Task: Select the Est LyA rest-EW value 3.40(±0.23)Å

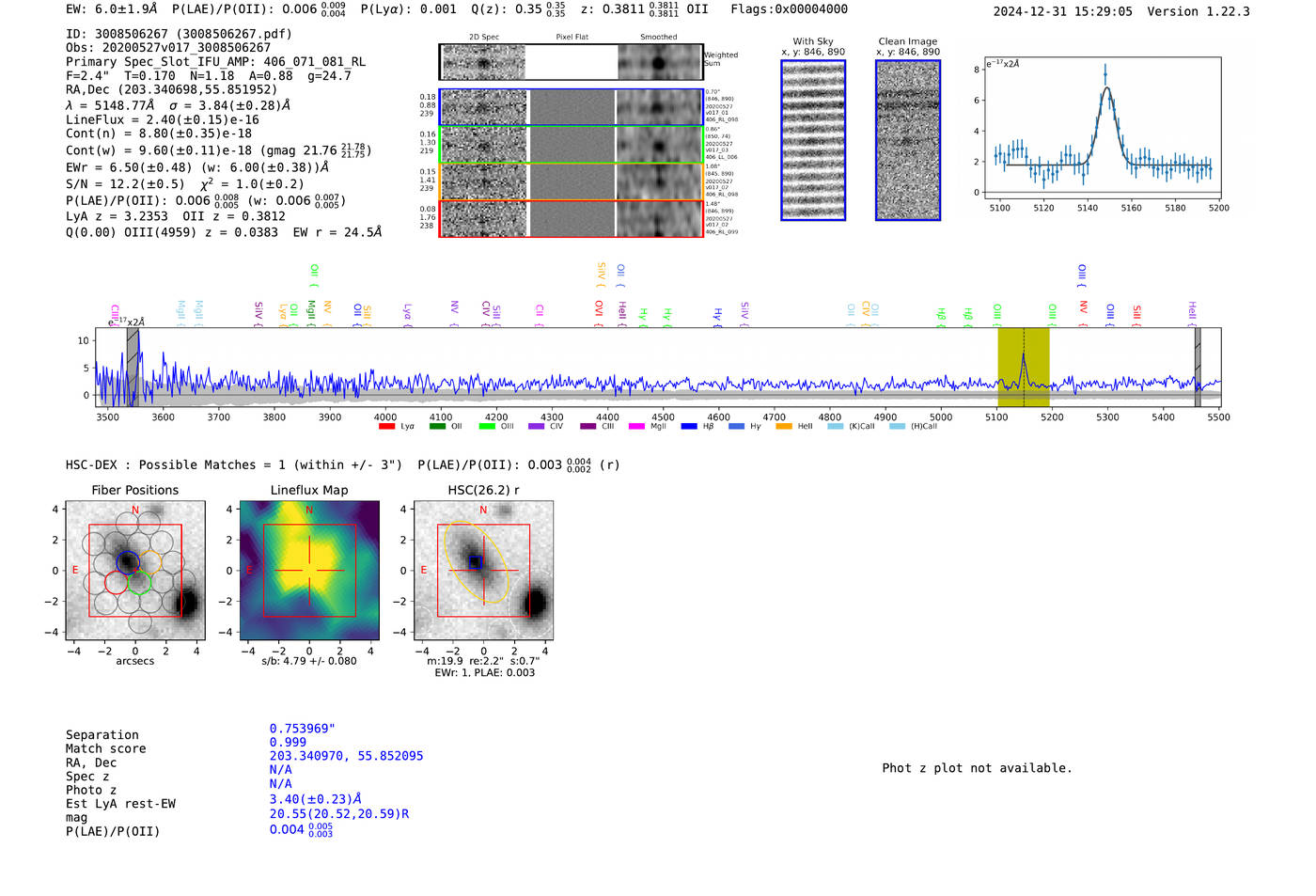Action: 315,800
